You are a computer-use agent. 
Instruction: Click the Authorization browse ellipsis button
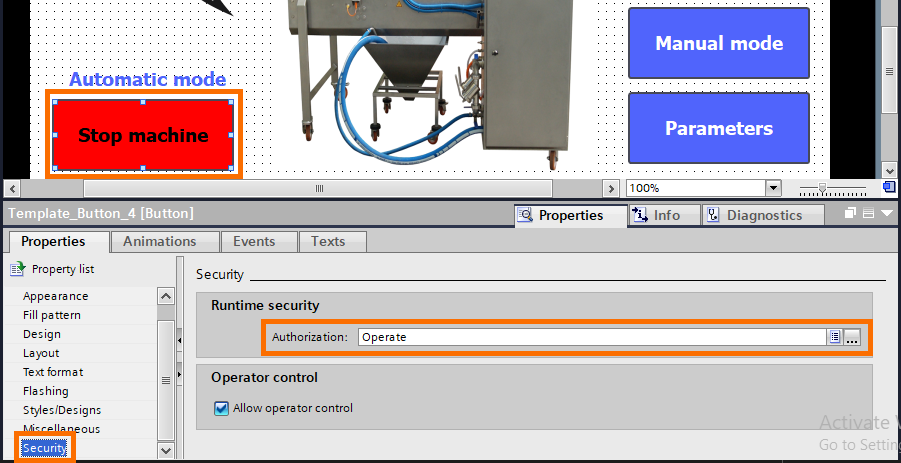852,337
